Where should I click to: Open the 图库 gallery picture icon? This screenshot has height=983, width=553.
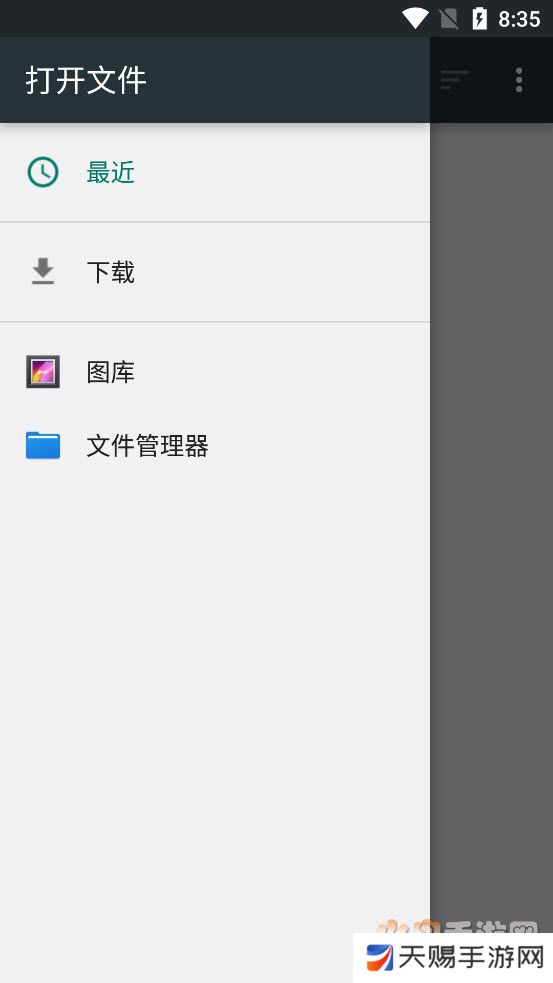pos(43,371)
